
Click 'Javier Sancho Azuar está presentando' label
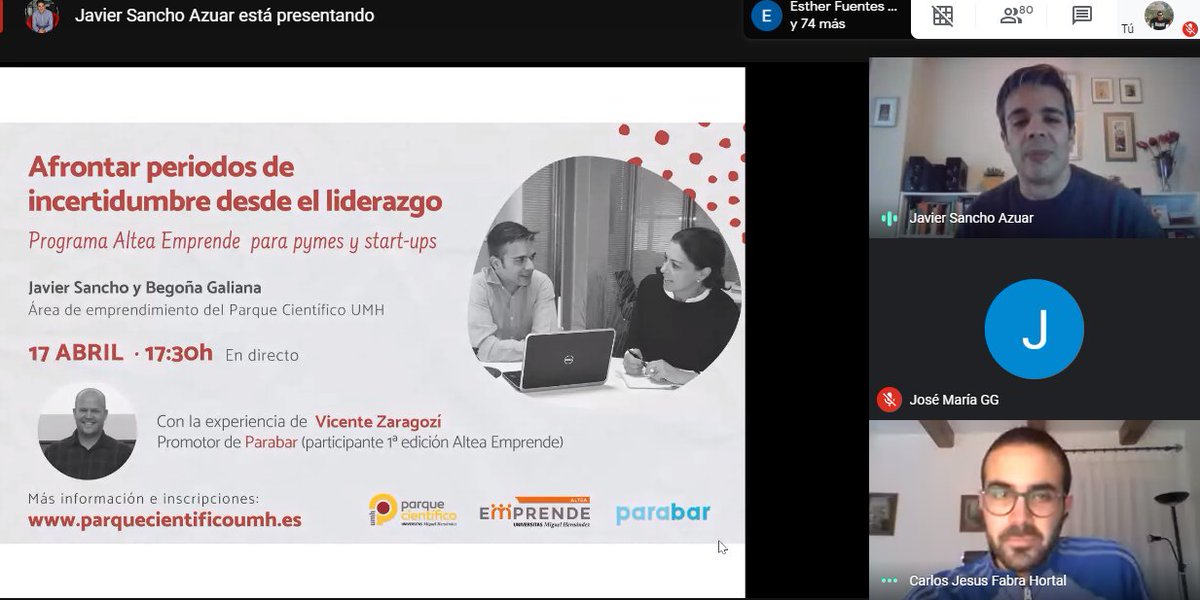[225, 16]
